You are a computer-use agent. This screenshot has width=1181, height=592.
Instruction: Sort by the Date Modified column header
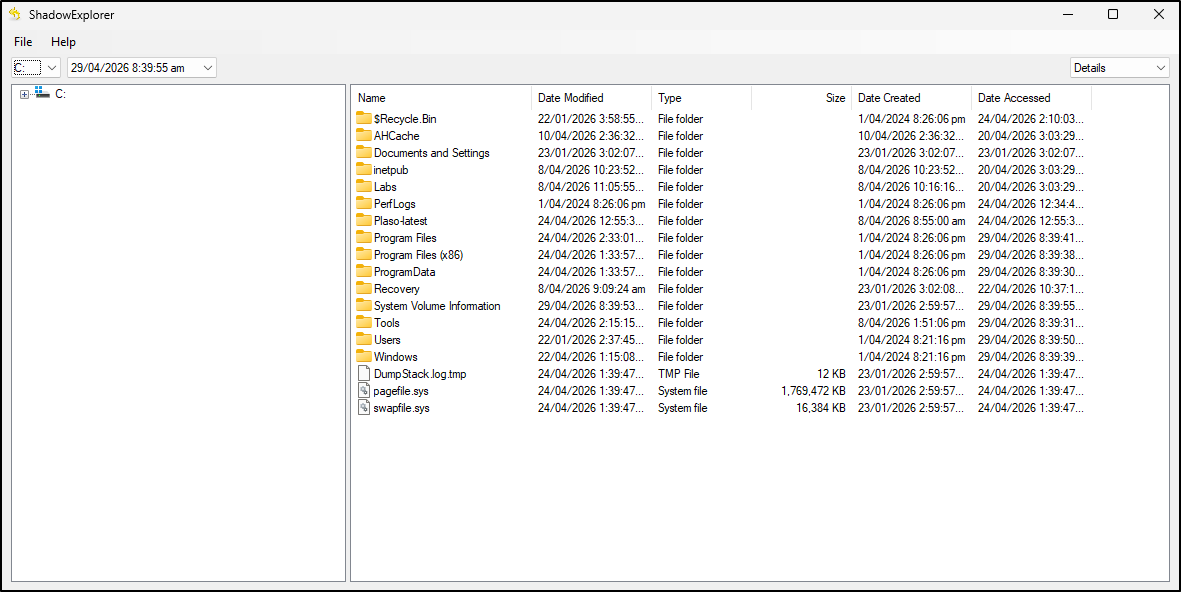[x=591, y=98]
